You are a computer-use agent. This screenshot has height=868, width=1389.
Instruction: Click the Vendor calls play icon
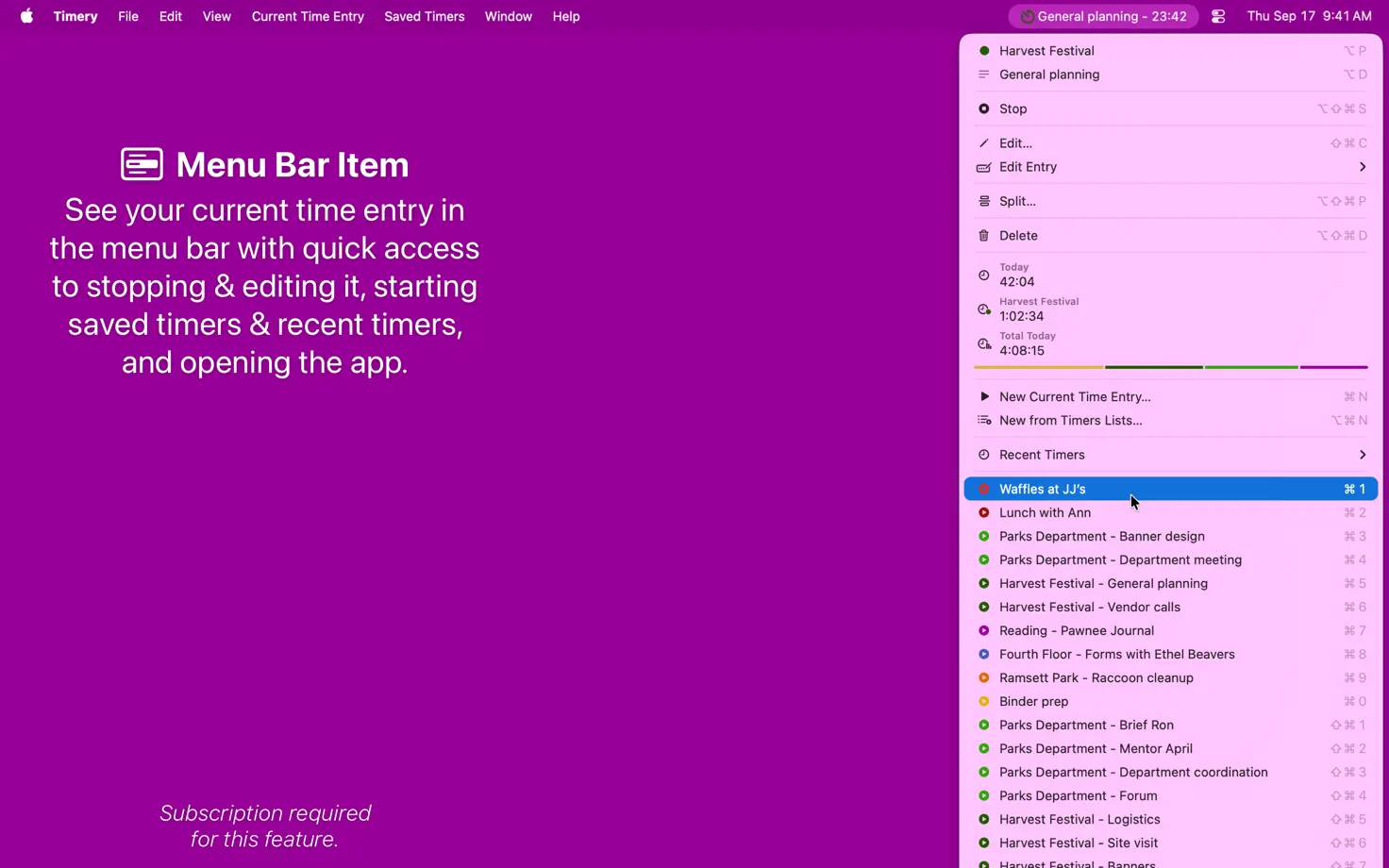click(x=983, y=607)
